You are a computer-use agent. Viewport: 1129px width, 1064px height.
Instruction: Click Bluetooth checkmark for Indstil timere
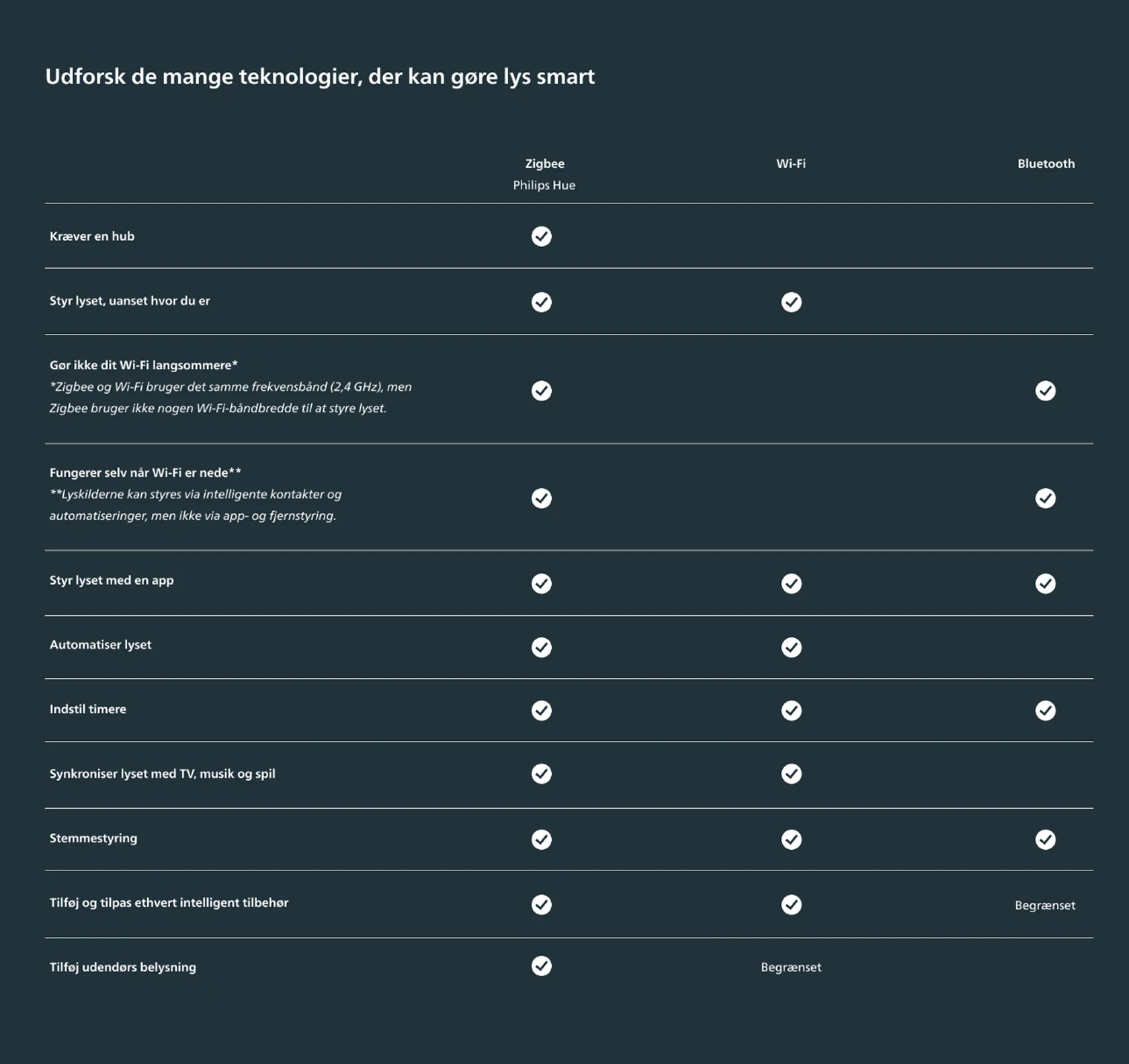(1045, 711)
